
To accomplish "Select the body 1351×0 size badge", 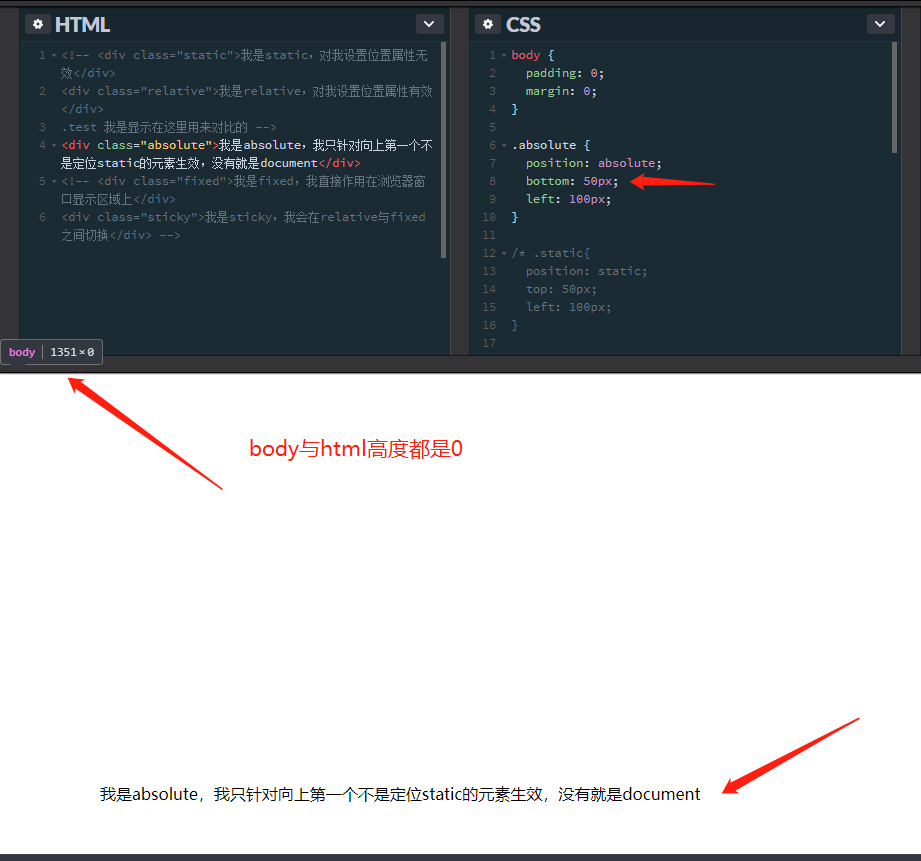I will tap(52, 351).
